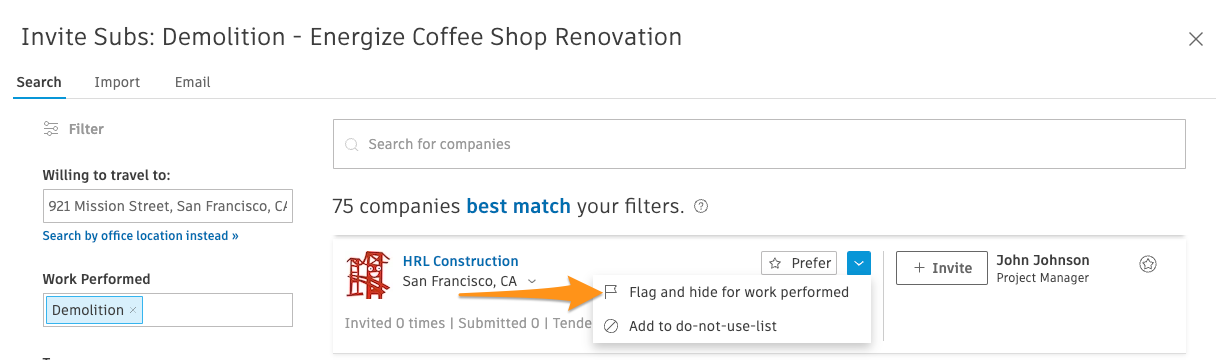Remove the Demolition tag with x

click(x=134, y=310)
